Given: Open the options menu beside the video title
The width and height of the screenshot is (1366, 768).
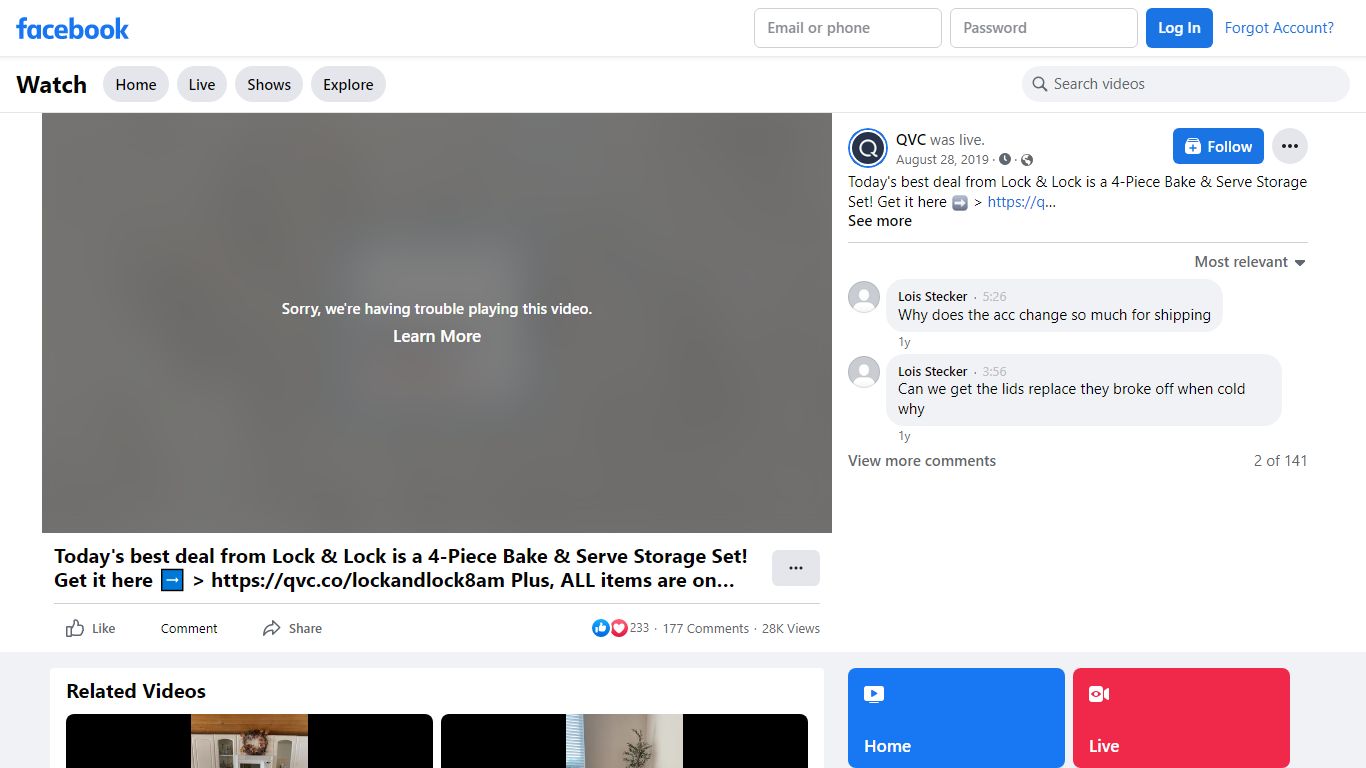Looking at the screenshot, I should [796, 568].
